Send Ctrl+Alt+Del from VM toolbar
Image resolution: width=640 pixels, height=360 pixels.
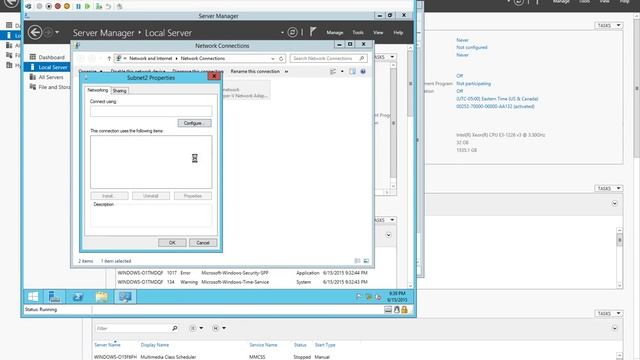coord(28,7)
